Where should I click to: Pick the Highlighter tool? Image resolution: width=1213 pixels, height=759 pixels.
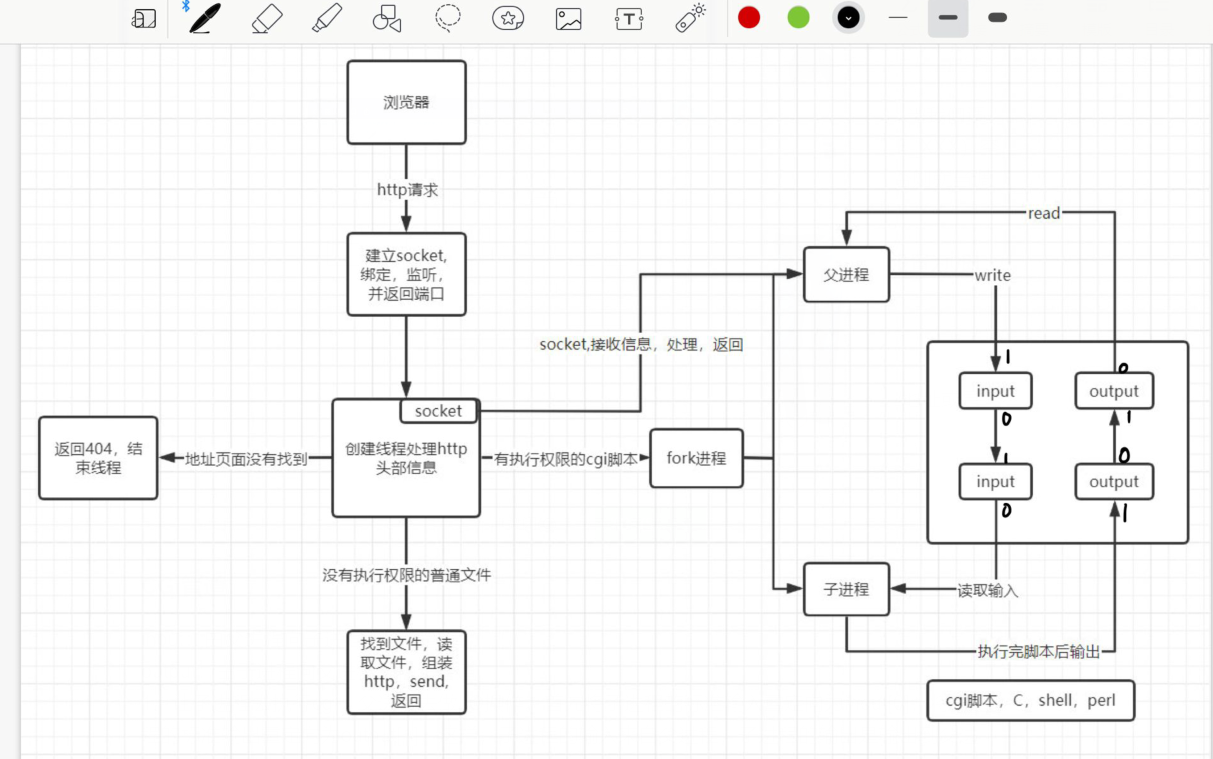click(326, 19)
